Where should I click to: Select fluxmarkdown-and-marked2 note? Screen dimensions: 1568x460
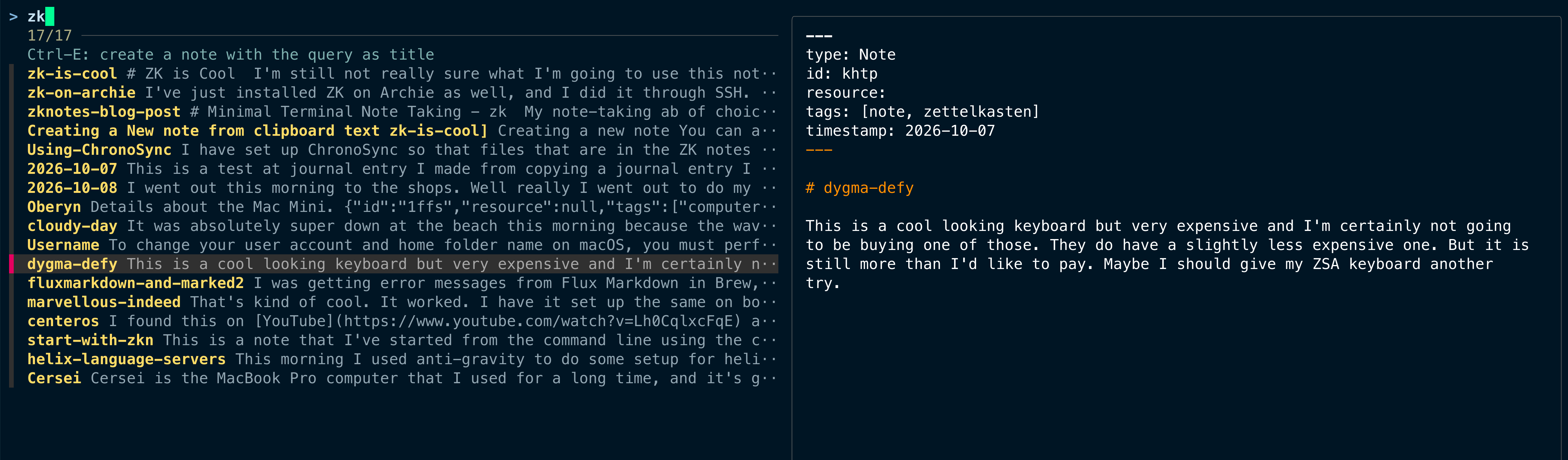[402, 283]
